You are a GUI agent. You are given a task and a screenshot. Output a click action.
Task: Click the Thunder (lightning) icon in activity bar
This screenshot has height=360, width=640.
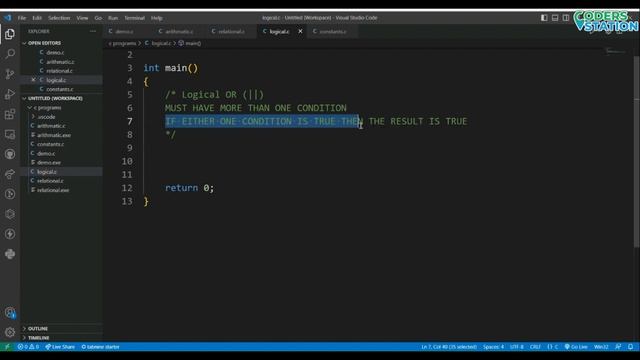pos(10,234)
